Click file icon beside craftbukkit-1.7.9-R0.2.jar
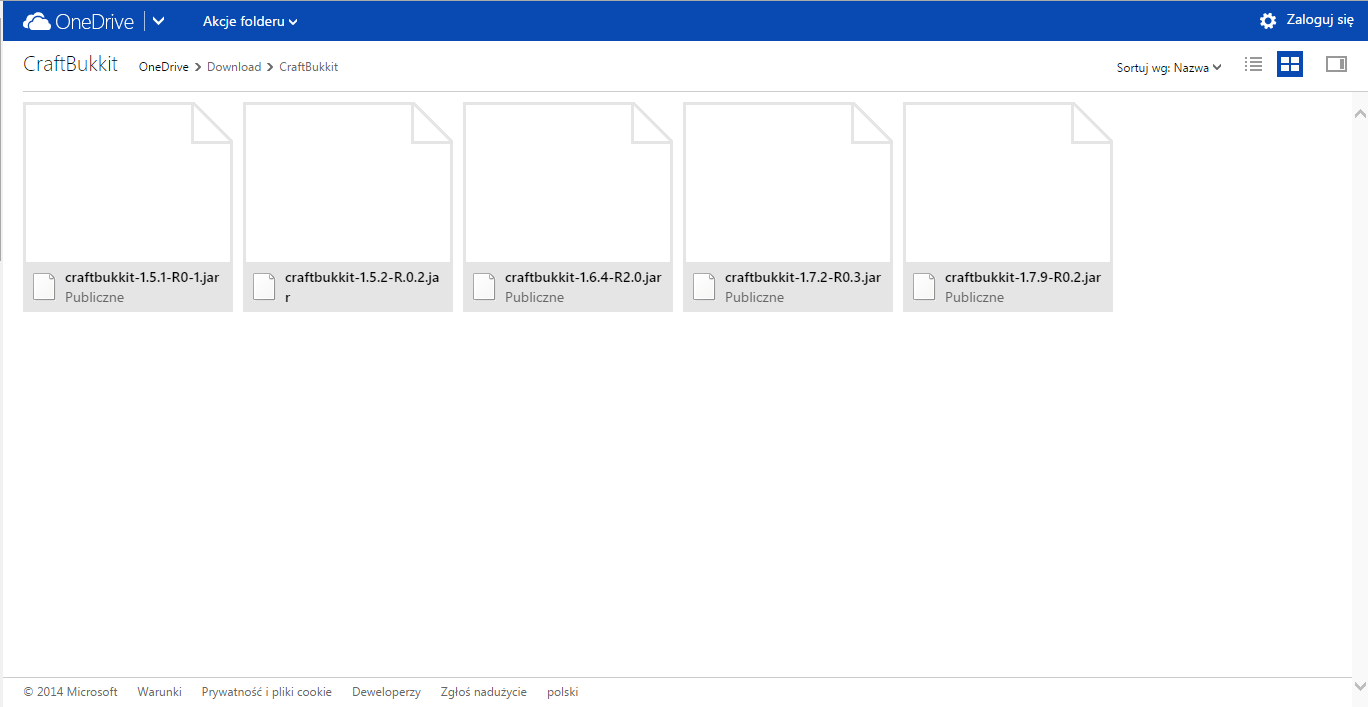The height and width of the screenshot is (707, 1368). [x=924, y=286]
